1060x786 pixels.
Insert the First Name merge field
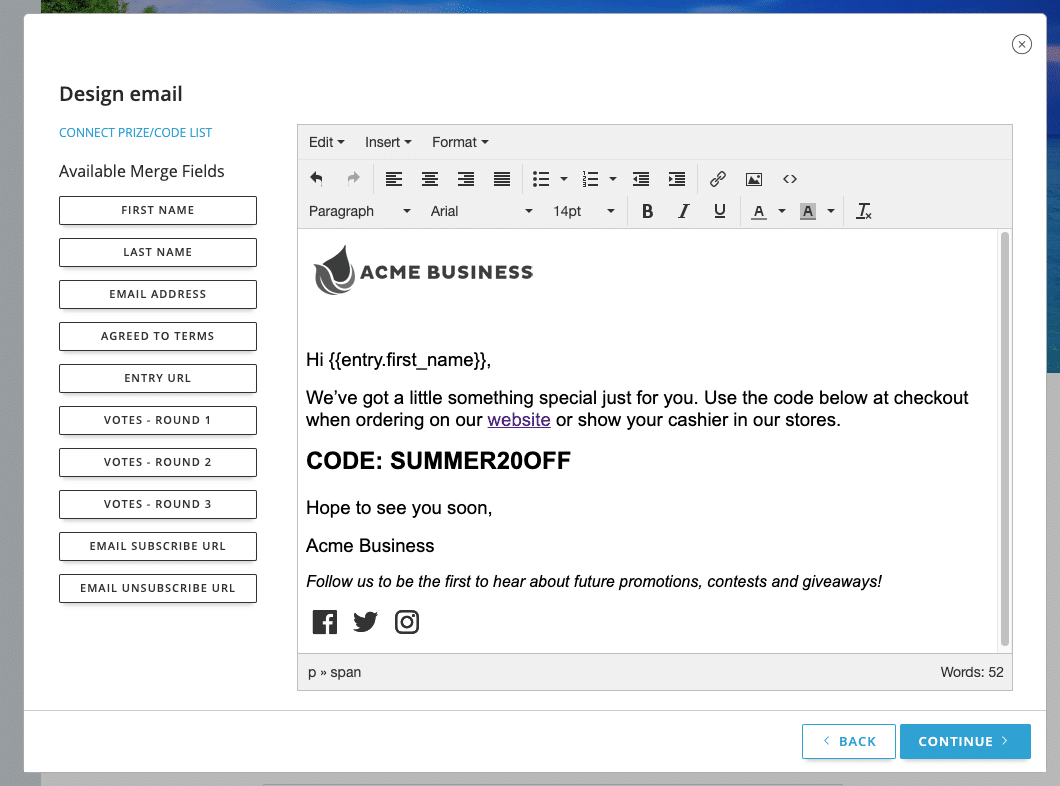tap(158, 210)
